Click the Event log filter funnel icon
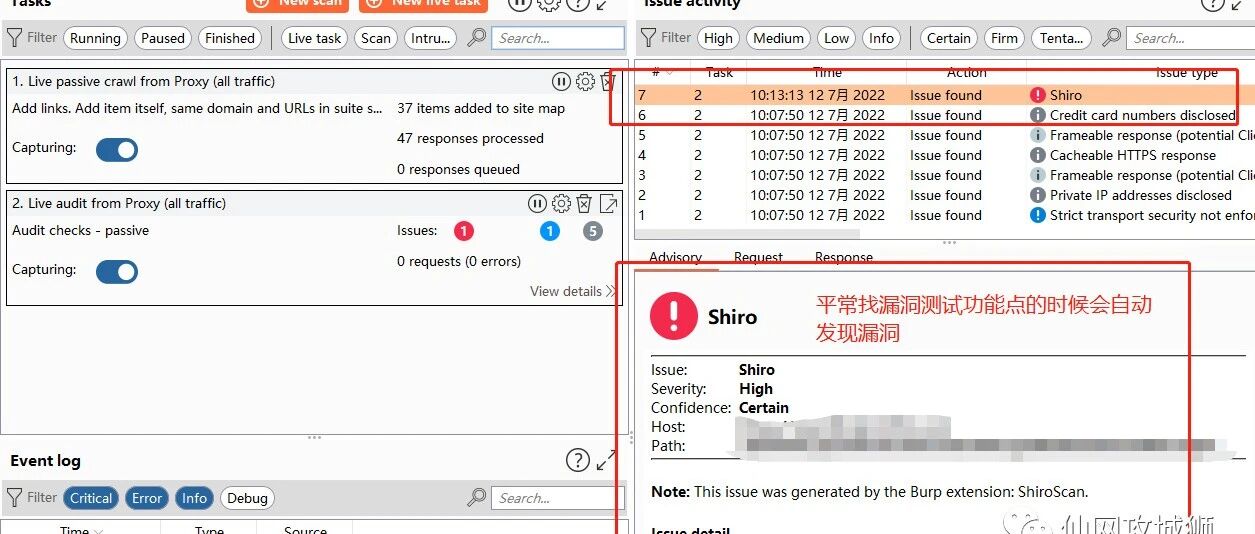The height and width of the screenshot is (534, 1255). (15, 498)
